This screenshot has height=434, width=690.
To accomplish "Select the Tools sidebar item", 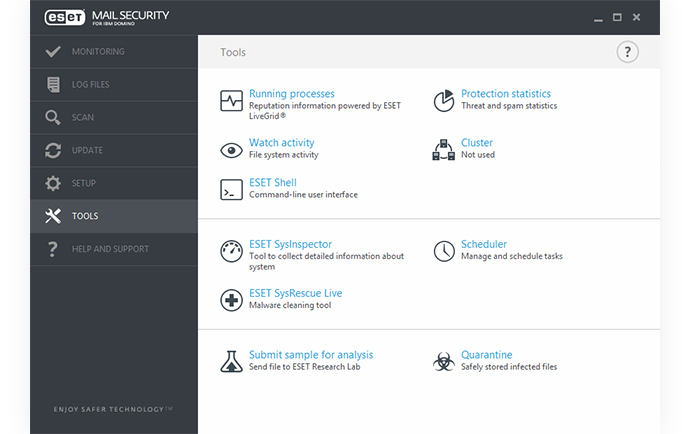I will [114, 216].
